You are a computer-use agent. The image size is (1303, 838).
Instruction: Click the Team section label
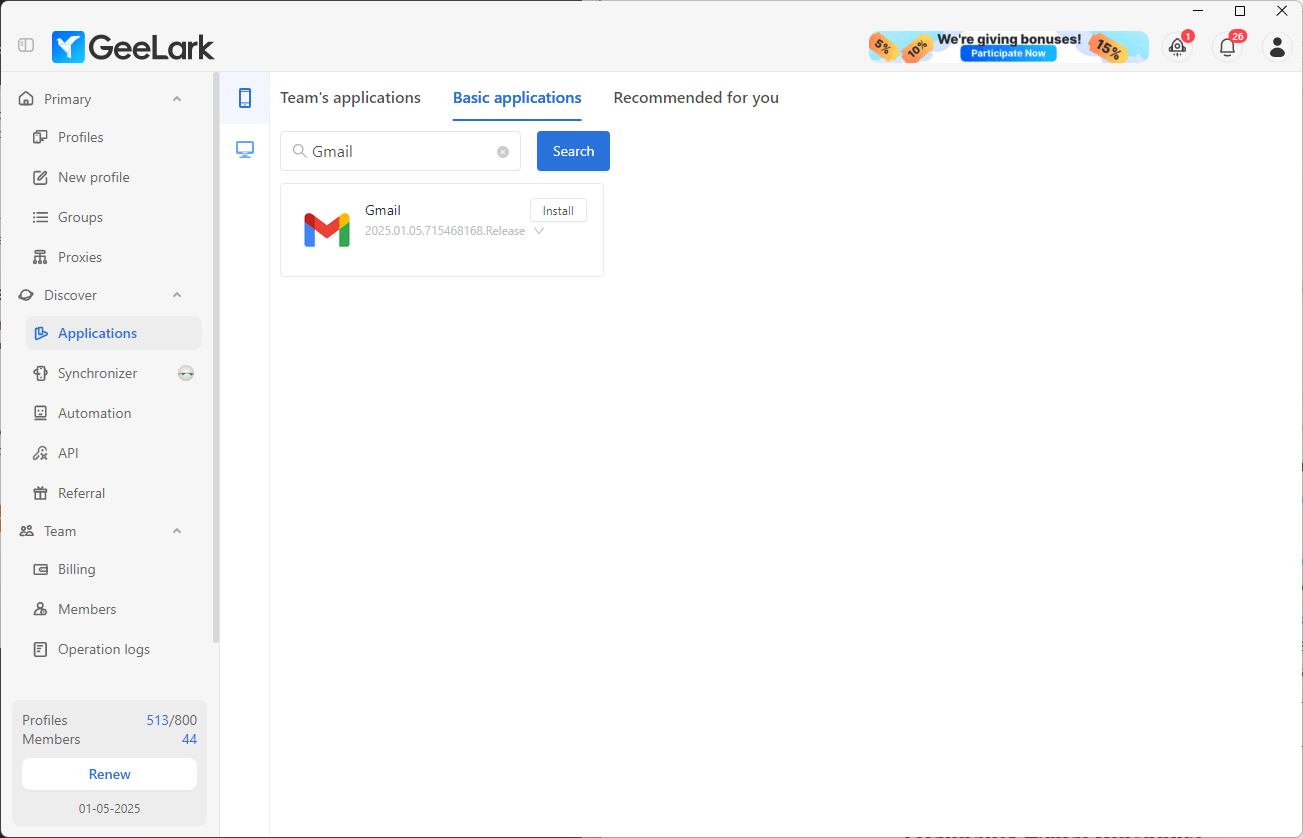tap(60, 531)
